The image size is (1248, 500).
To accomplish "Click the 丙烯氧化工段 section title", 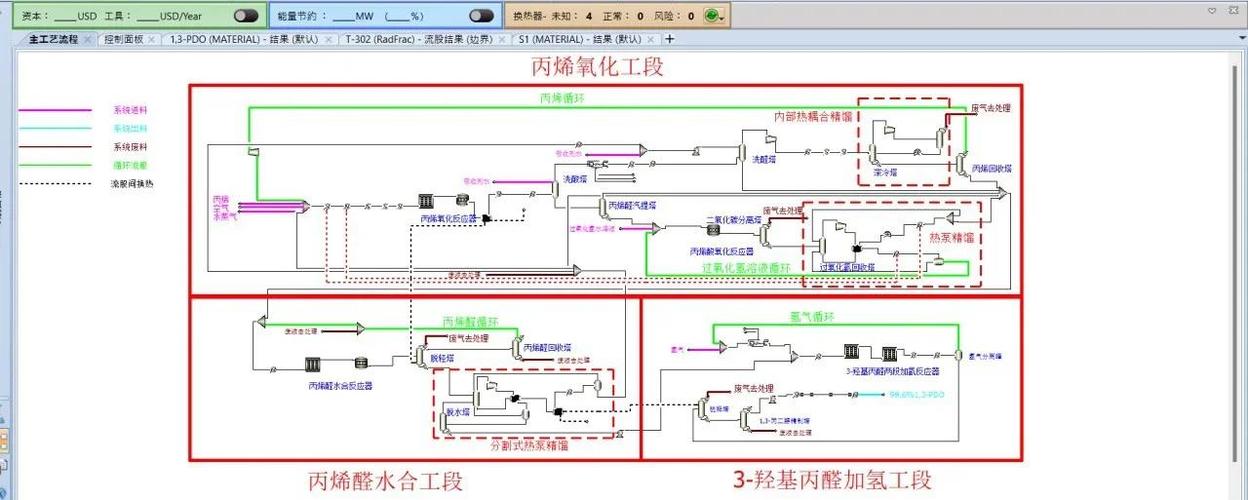I will point(597,67).
